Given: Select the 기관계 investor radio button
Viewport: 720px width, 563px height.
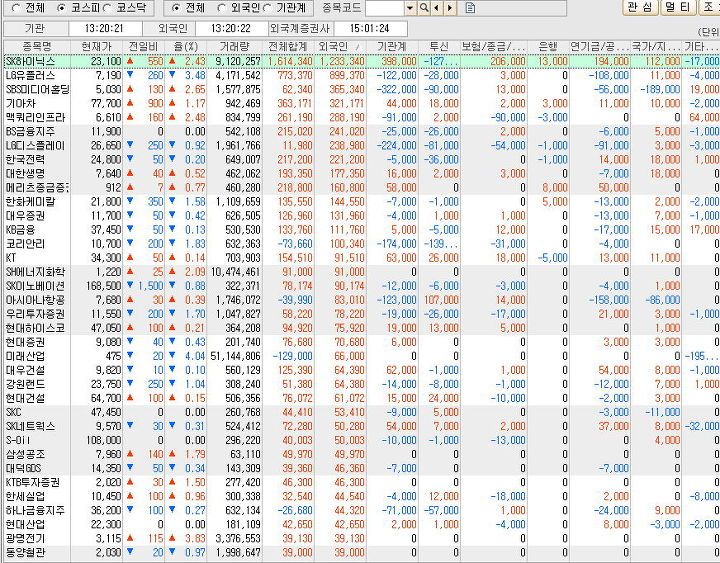Looking at the screenshot, I should pyautogui.click(x=267, y=8).
